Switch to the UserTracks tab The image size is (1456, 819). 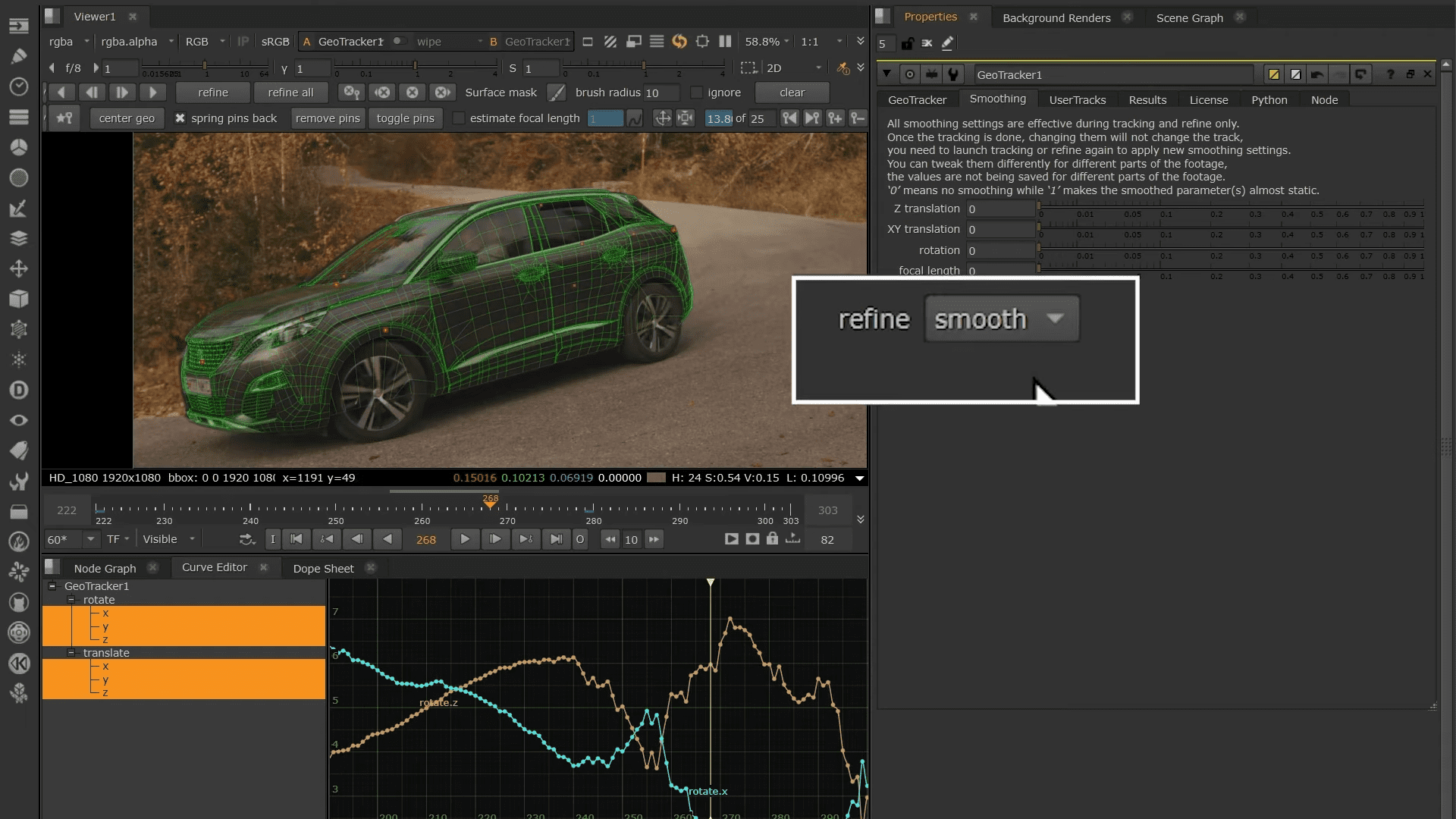(x=1077, y=100)
